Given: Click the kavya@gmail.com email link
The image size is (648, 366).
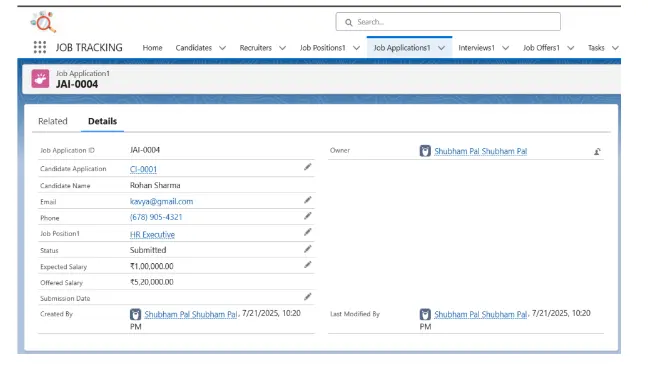Looking at the screenshot, I should click(161, 202).
